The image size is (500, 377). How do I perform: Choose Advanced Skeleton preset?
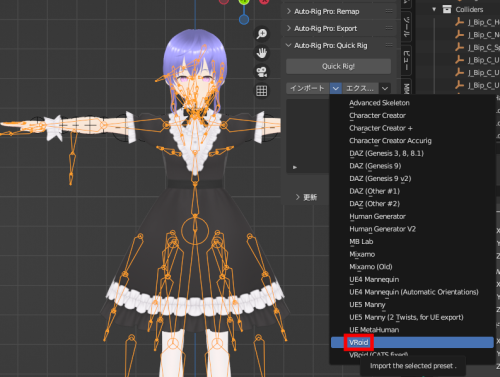[x=379, y=103]
